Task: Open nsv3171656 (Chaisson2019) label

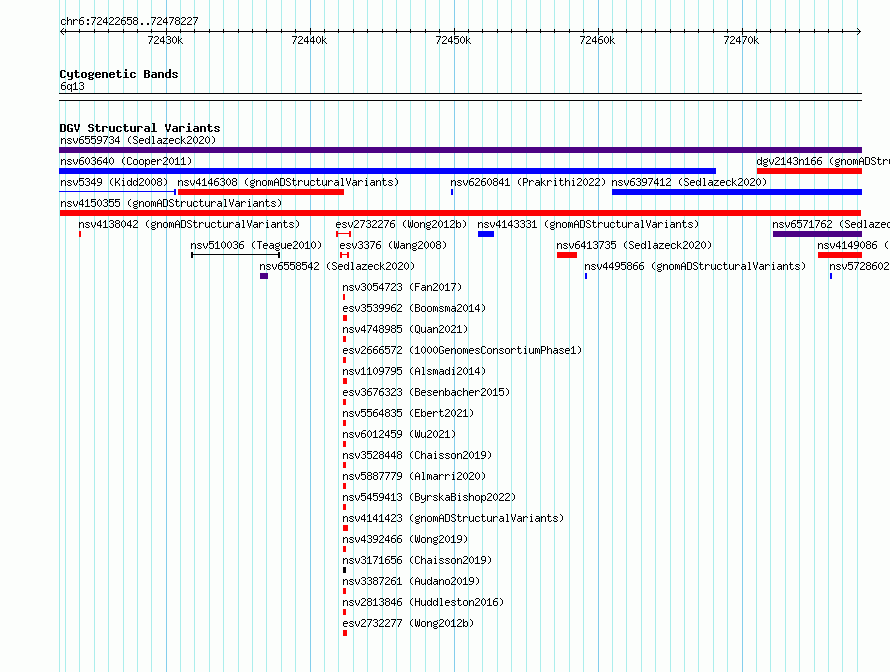Action: pos(417,560)
